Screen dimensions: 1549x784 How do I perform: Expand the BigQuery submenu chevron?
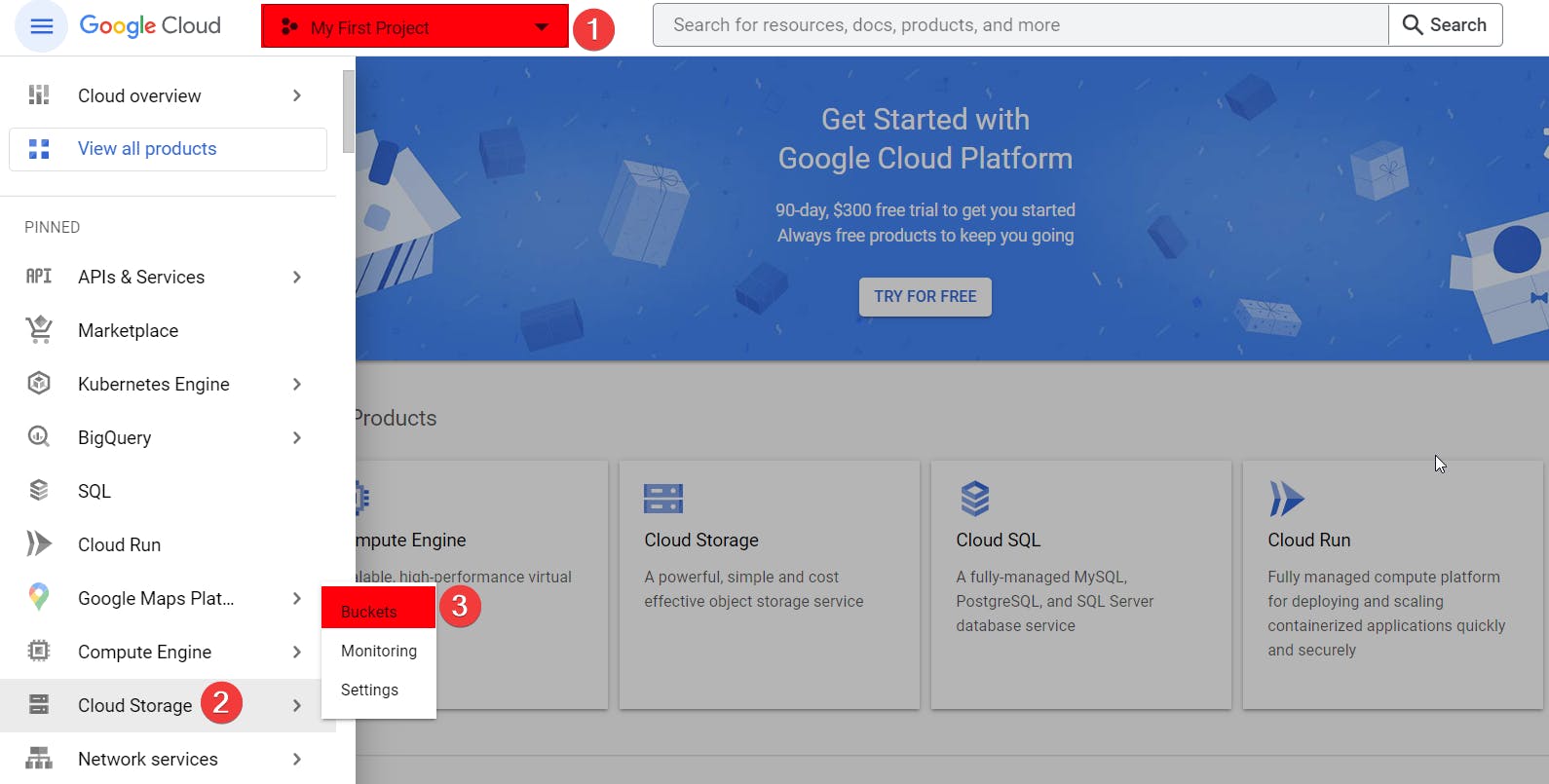coord(297,437)
